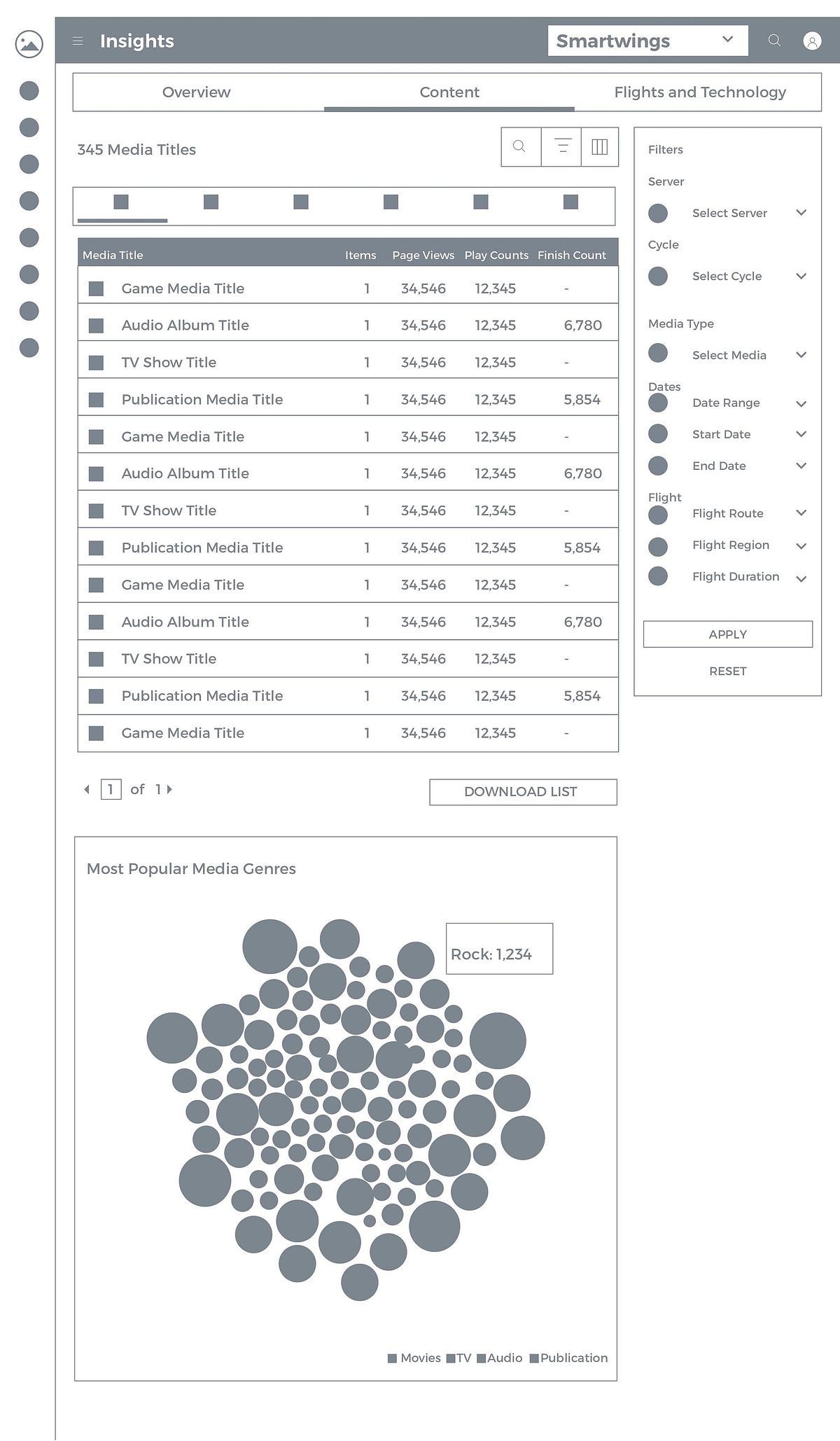Switch to Flights and Technology tab
The width and height of the screenshot is (840, 1441).
click(699, 92)
